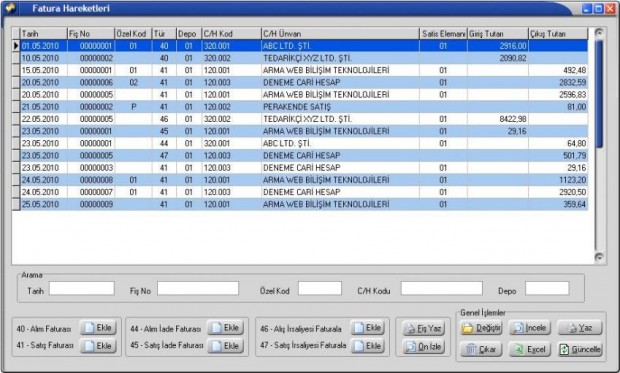
Task: Click the vertical scrollbar thumb of the grid
Action: [599, 94]
